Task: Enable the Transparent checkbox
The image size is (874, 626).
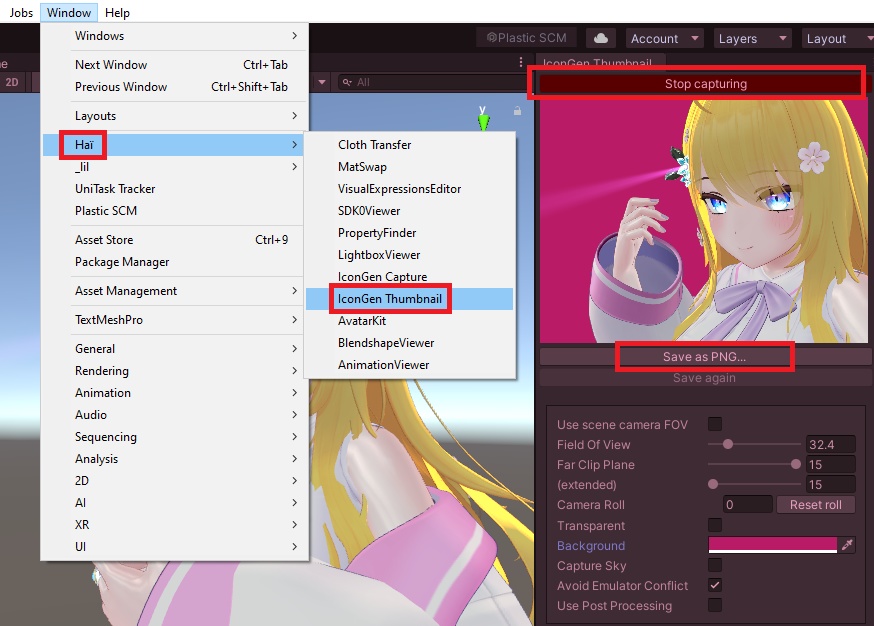Action: click(715, 525)
